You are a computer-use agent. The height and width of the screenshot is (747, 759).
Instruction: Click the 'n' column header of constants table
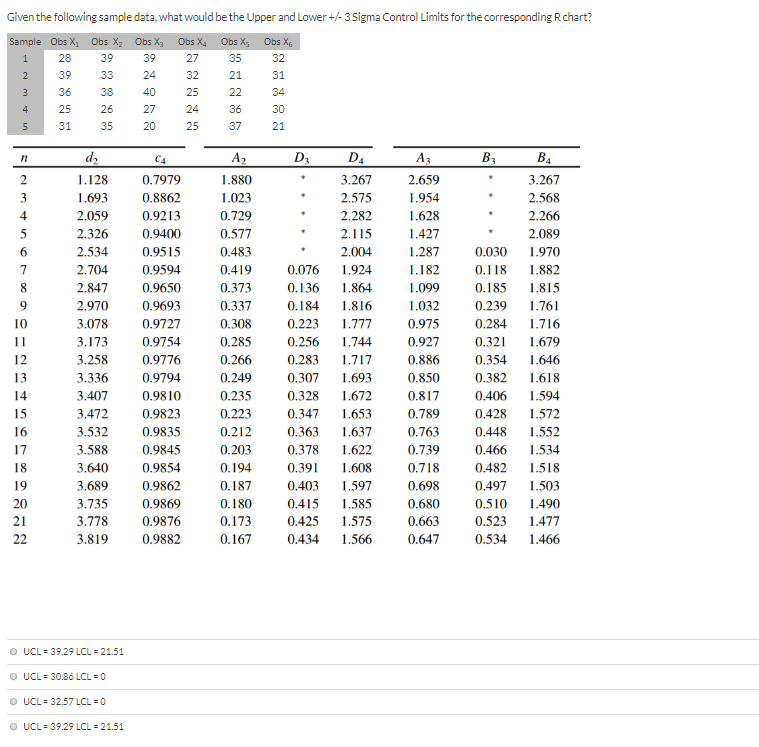pyautogui.click(x=24, y=158)
